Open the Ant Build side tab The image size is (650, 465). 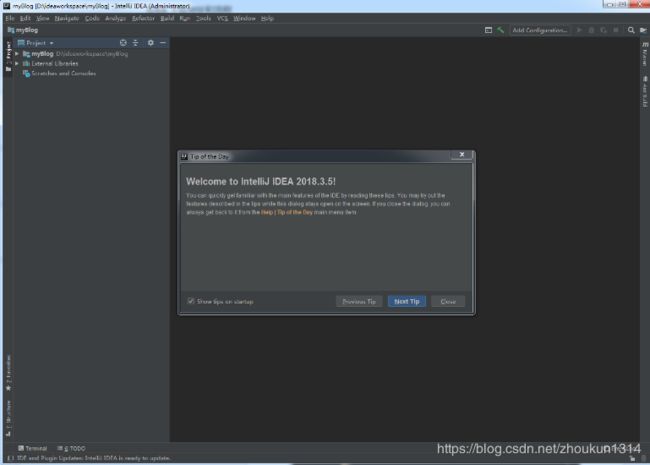tap(645, 92)
